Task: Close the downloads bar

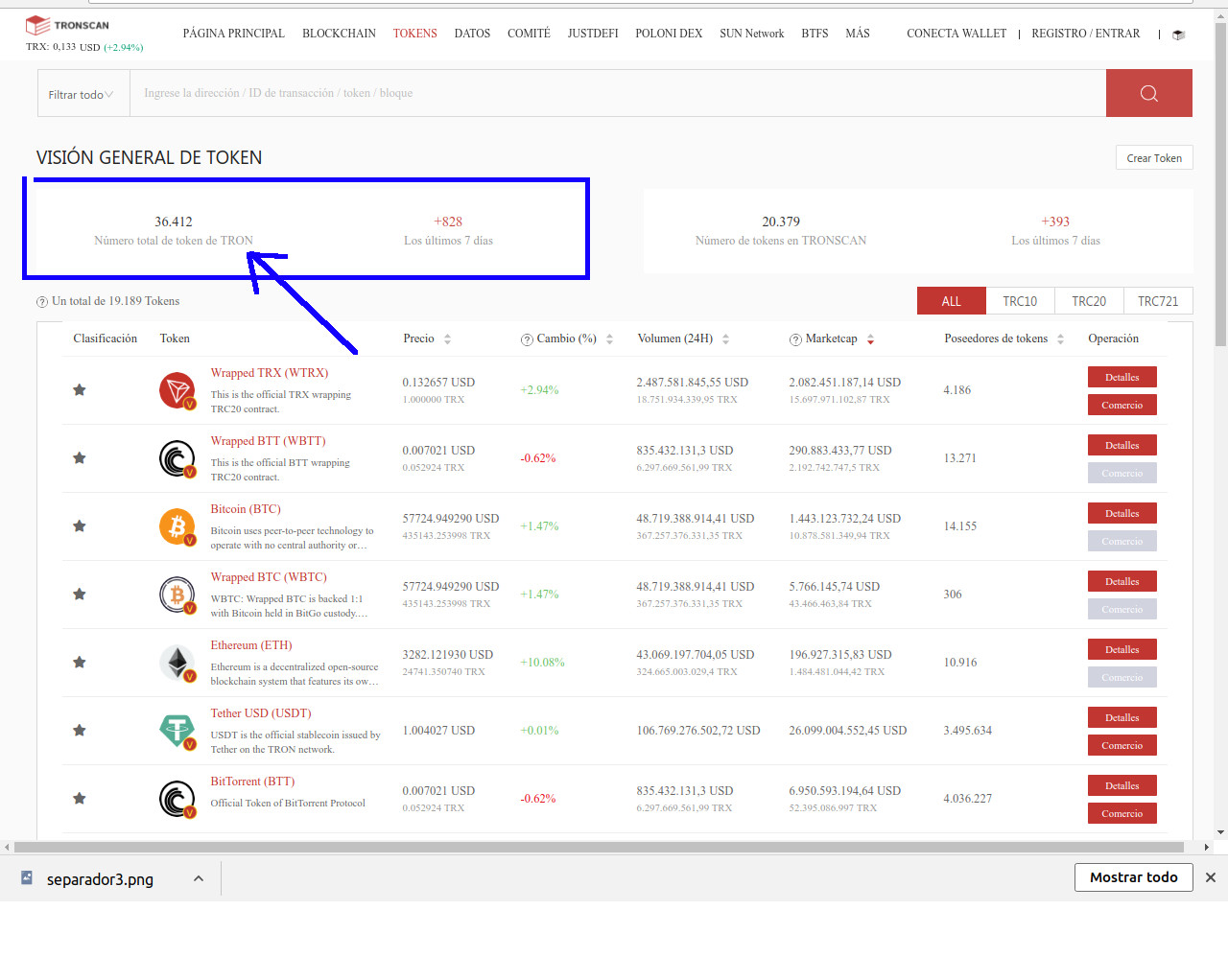Action: pyautogui.click(x=1211, y=877)
